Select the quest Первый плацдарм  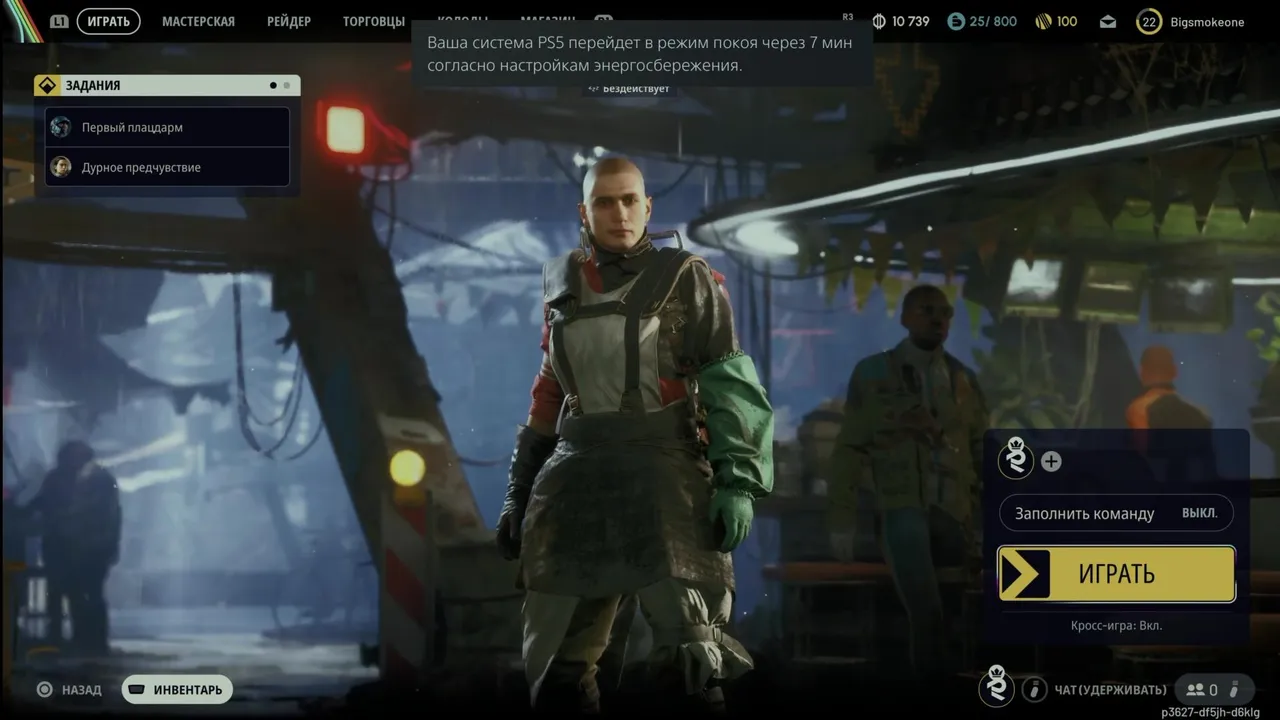[168, 127]
